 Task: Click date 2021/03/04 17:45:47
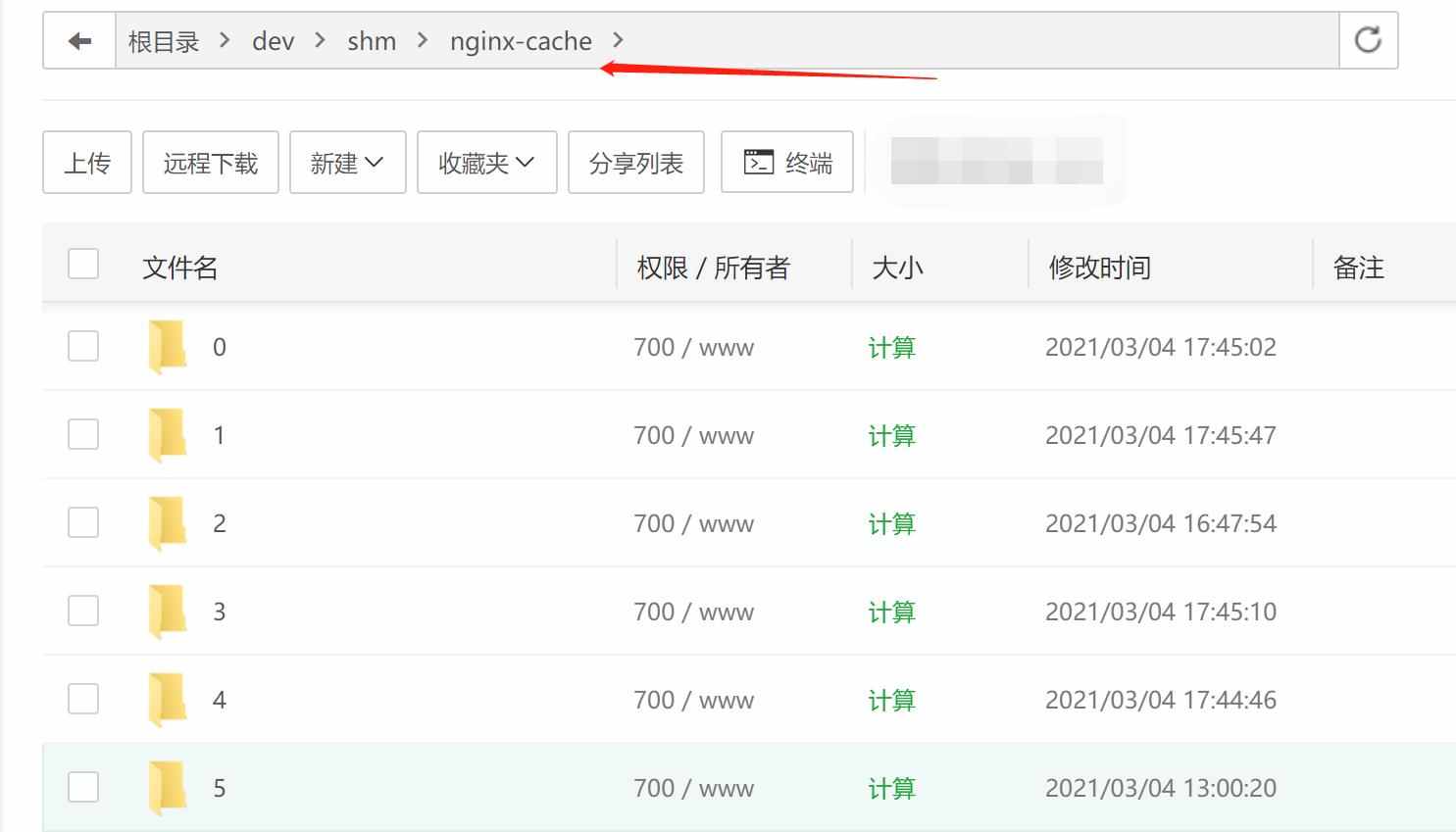click(1161, 435)
